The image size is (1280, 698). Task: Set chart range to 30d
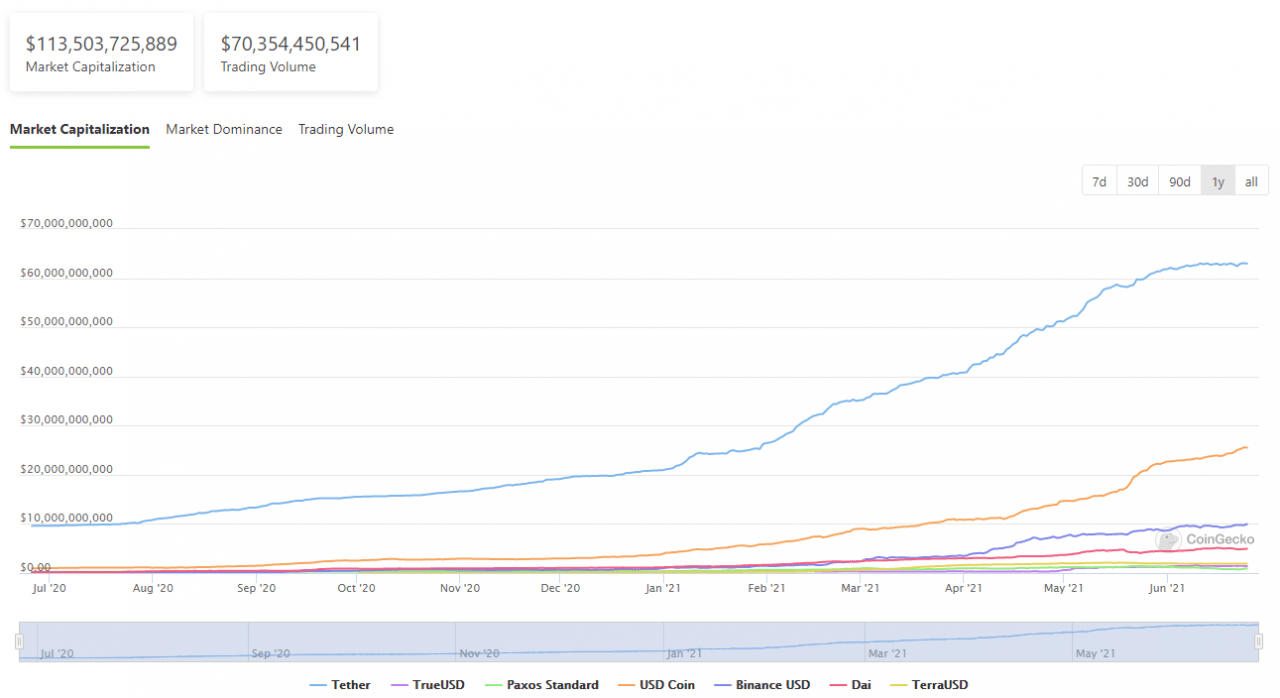1137,181
